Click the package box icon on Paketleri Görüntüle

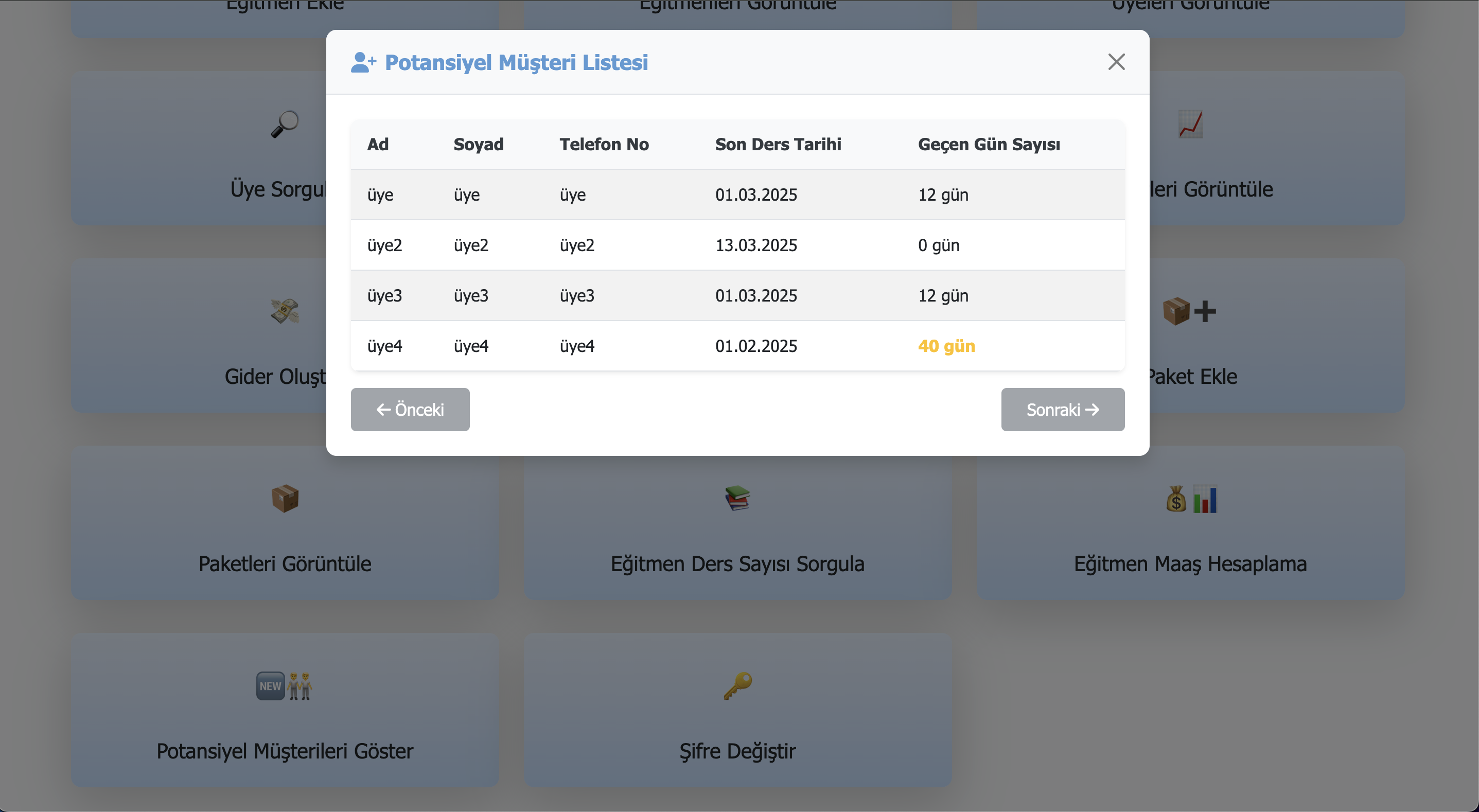(x=285, y=498)
